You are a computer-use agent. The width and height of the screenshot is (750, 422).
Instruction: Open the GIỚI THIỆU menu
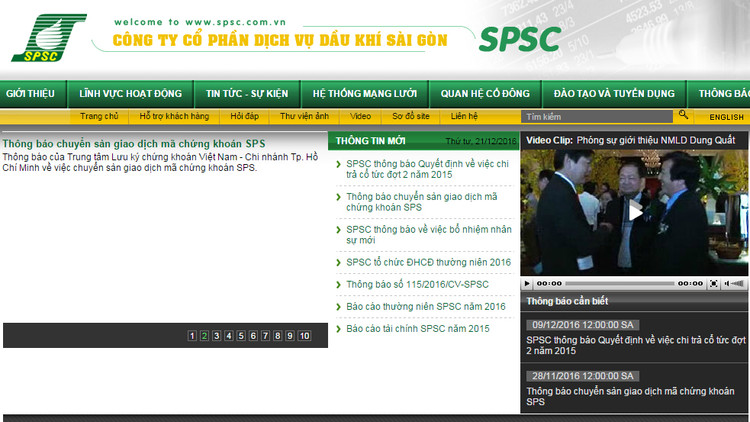(30, 93)
